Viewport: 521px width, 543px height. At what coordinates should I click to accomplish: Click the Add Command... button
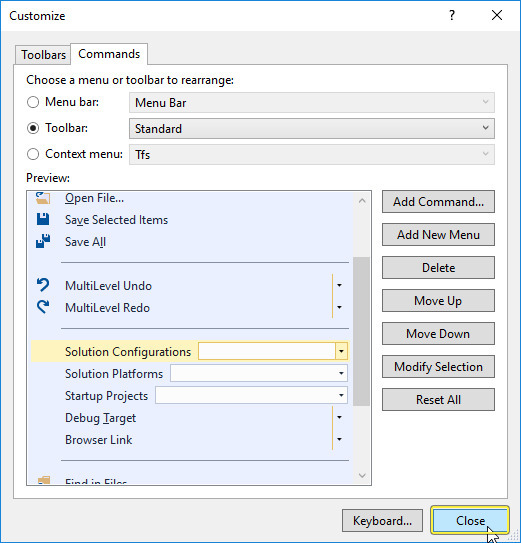point(438,202)
